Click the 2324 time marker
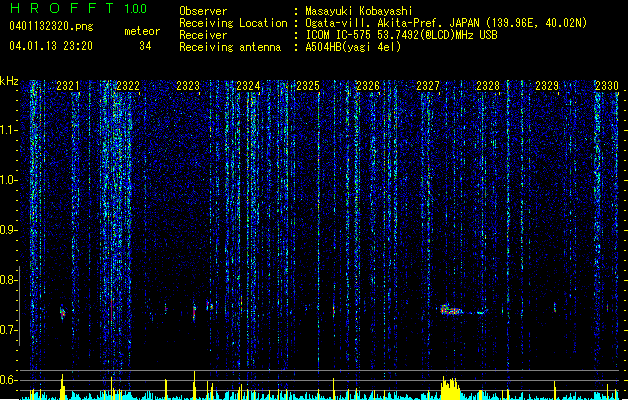Image resolution: width=629 pixels, height=400 pixels. coord(248,85)
